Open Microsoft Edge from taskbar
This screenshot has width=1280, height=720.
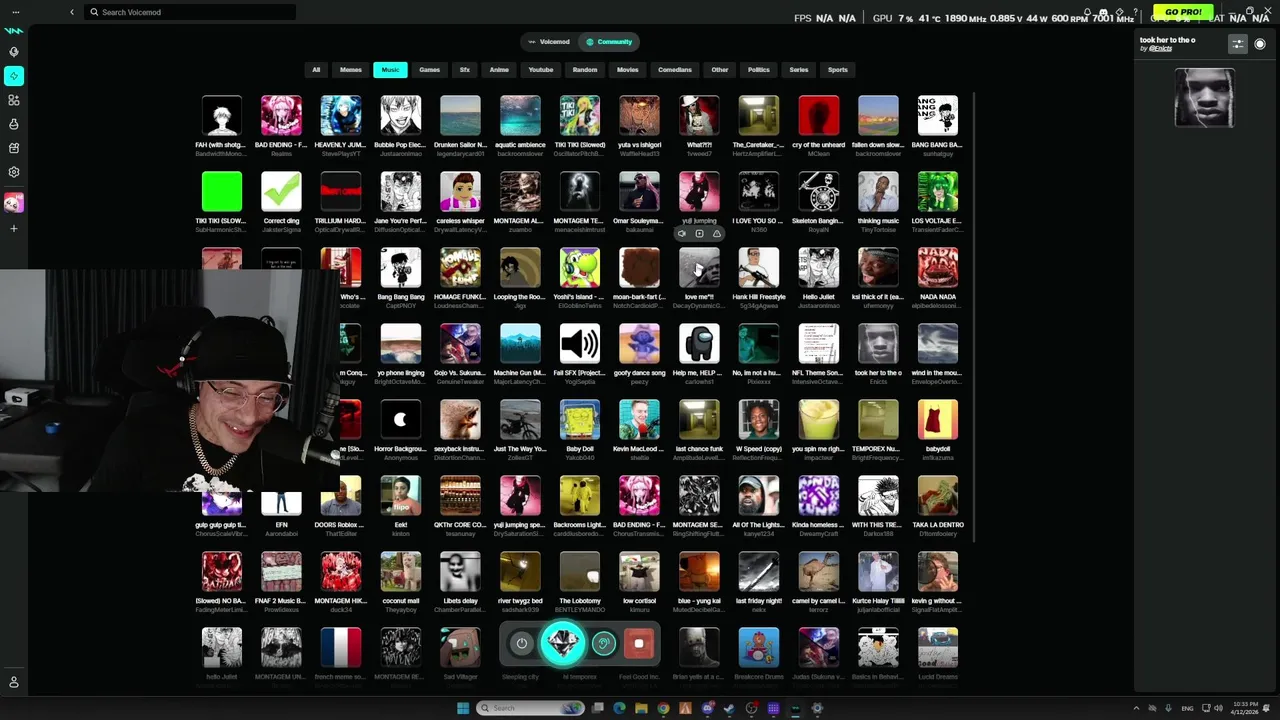[x=619, y=708]
